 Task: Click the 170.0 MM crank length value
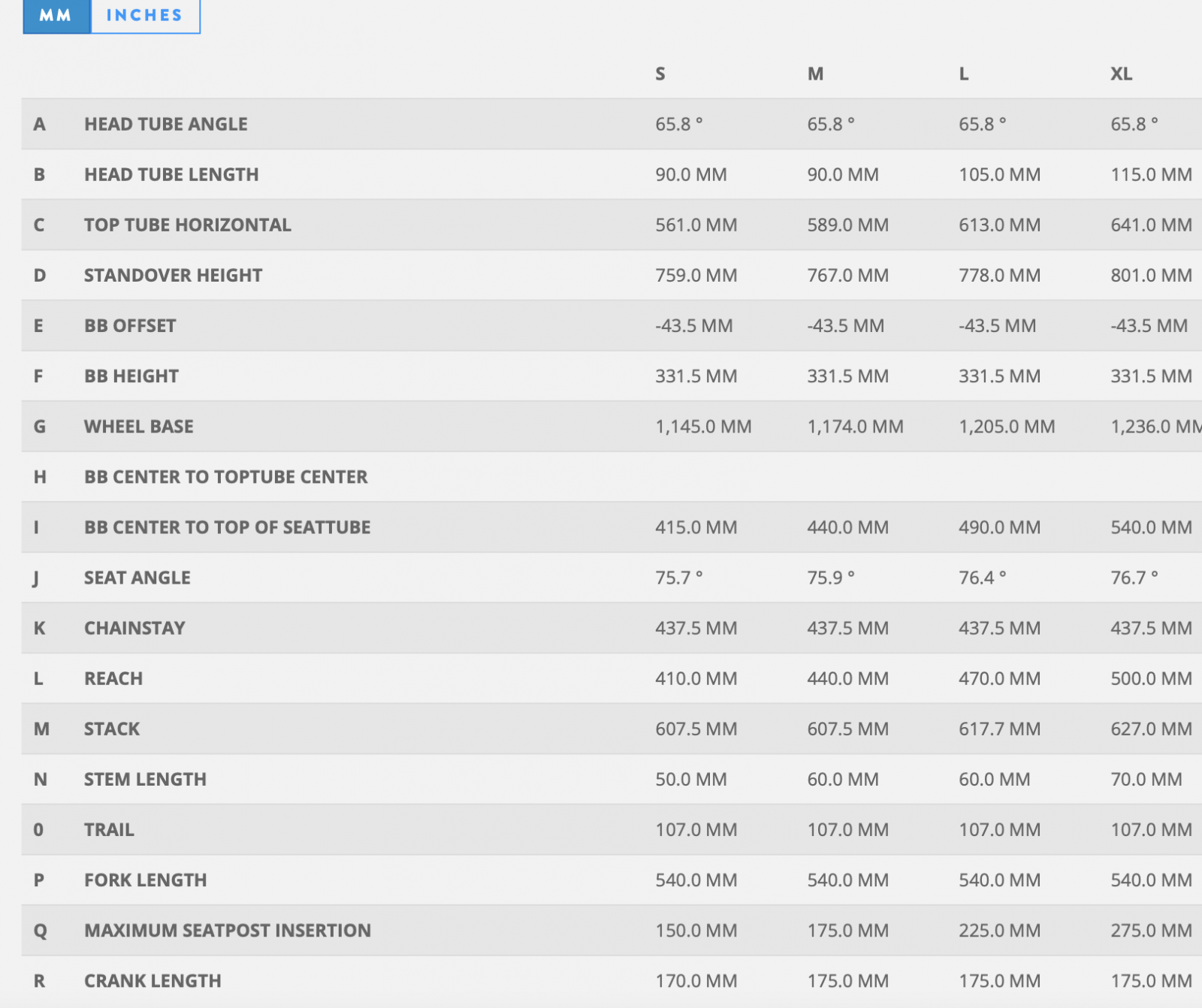(696, 980)
